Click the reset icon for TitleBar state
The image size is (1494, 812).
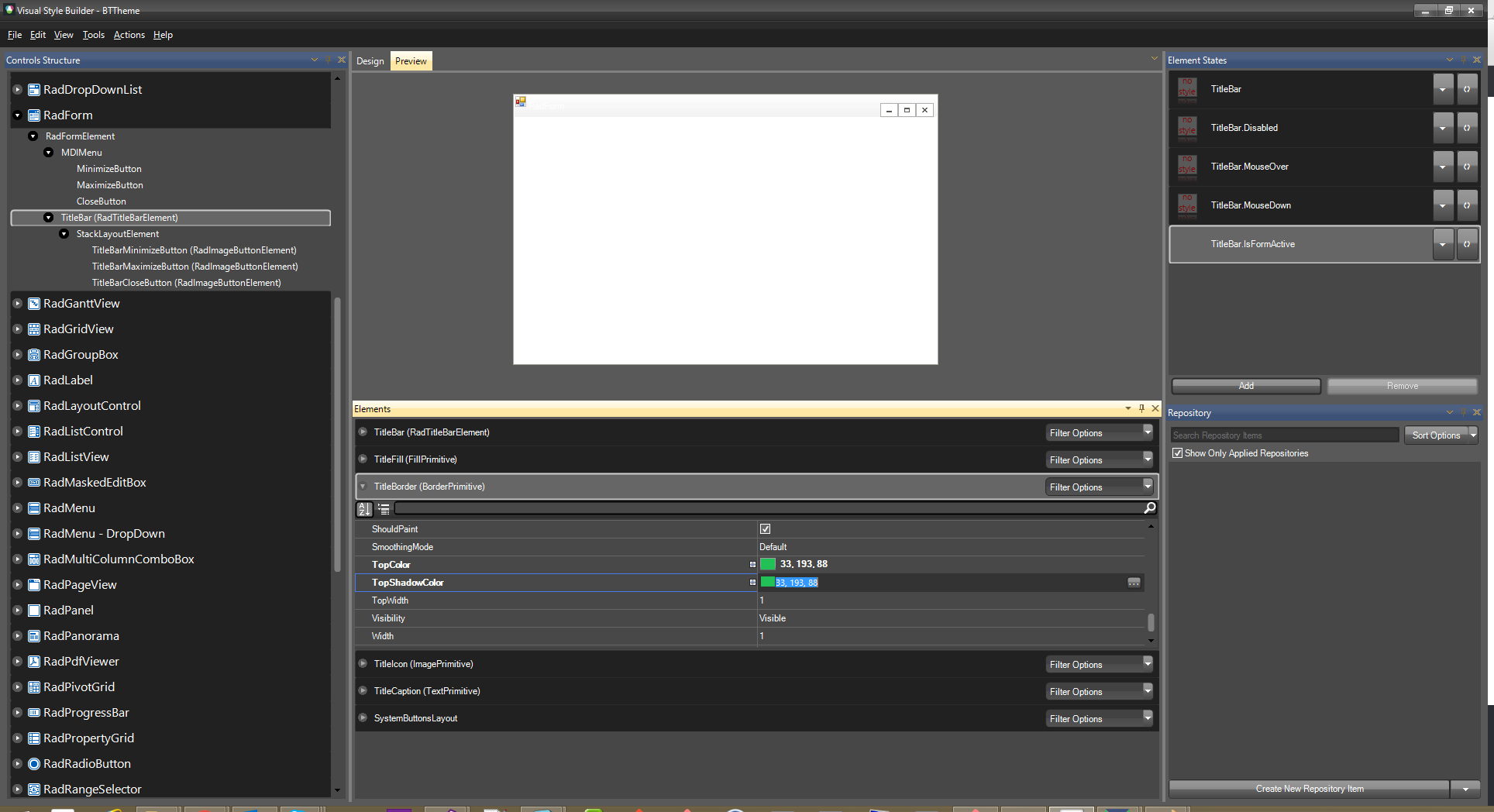point(1467,89)
